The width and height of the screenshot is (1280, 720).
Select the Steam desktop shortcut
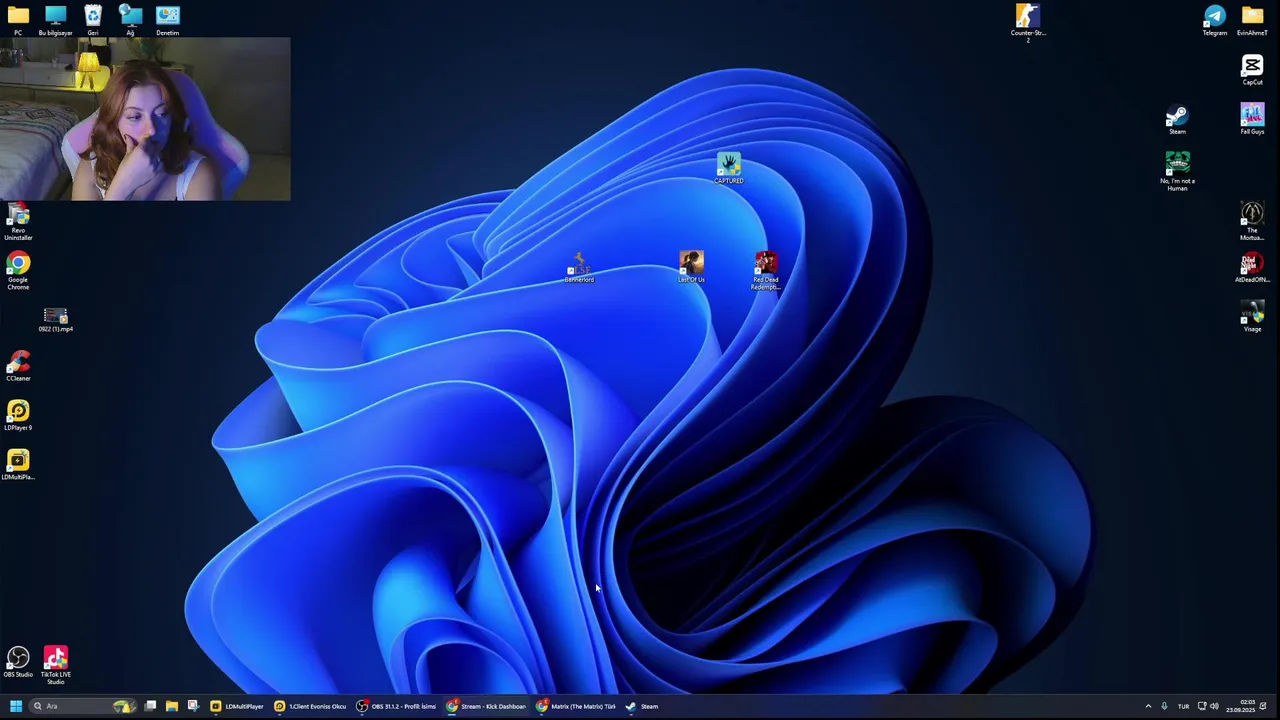click(x=1177, y=119)
